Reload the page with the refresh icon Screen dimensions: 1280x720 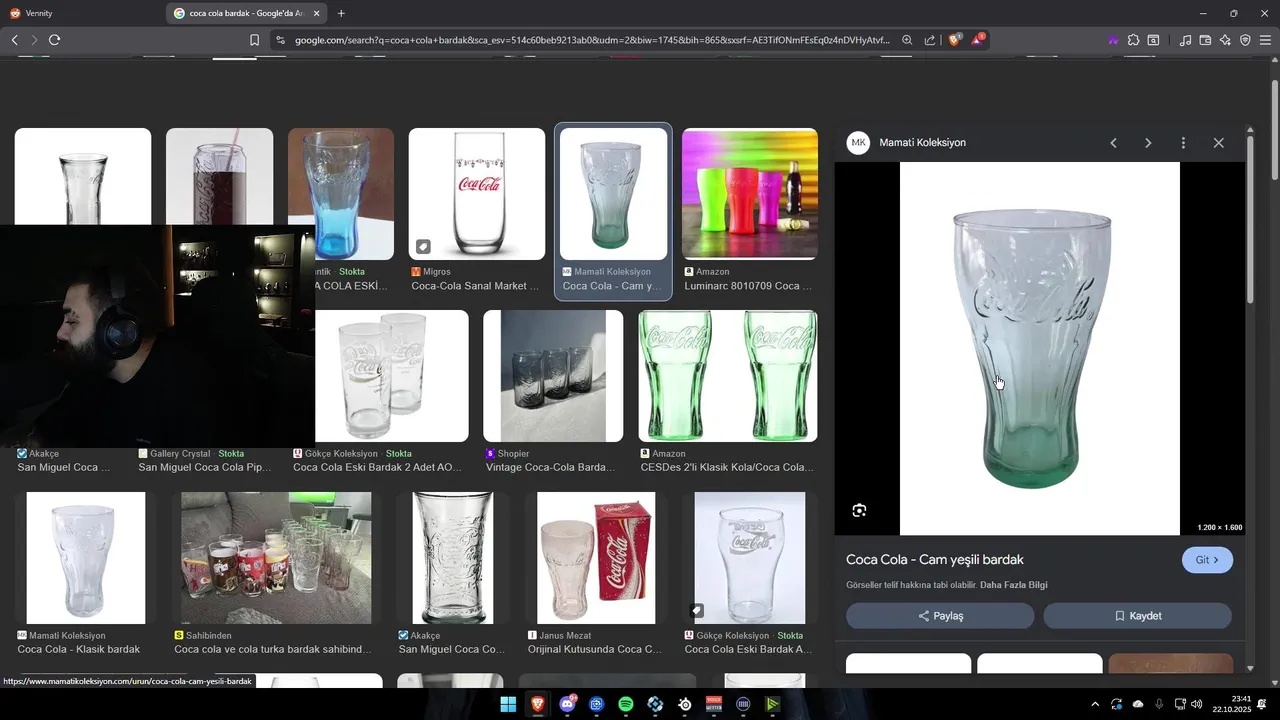pyautogui.click(x=54, y=40)
